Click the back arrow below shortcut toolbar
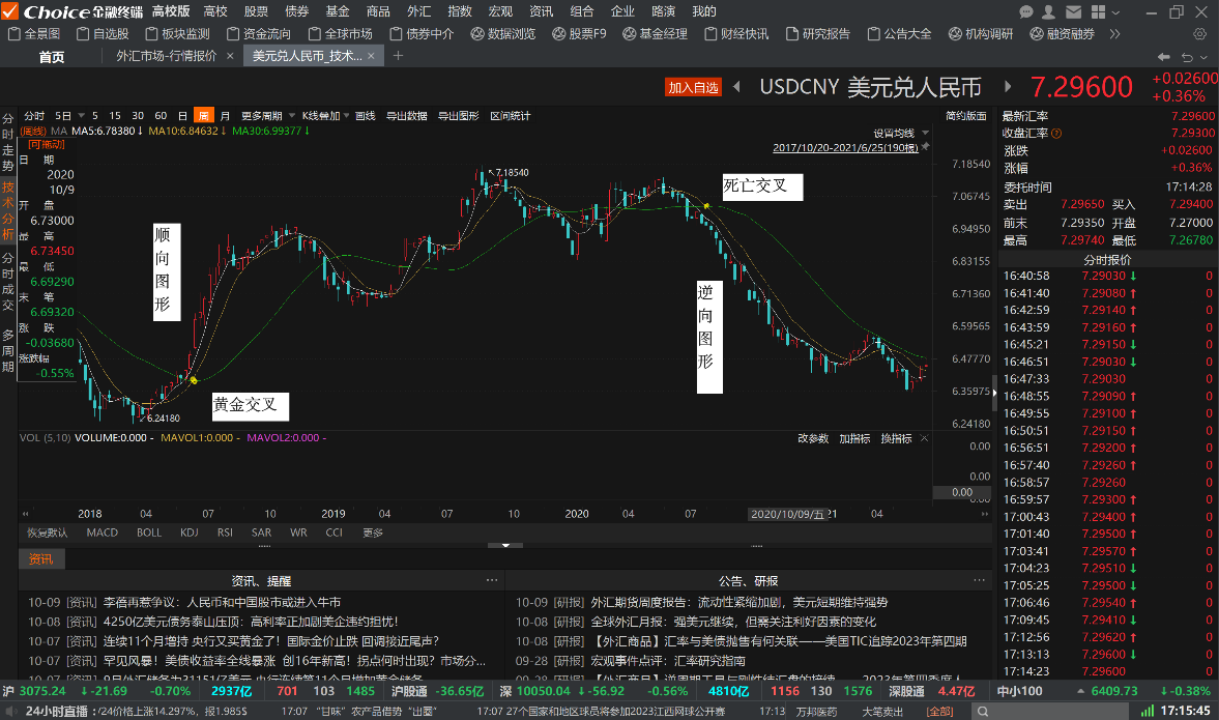The width and height of the screenshot is (1219, 720). tap(1166, 56)
